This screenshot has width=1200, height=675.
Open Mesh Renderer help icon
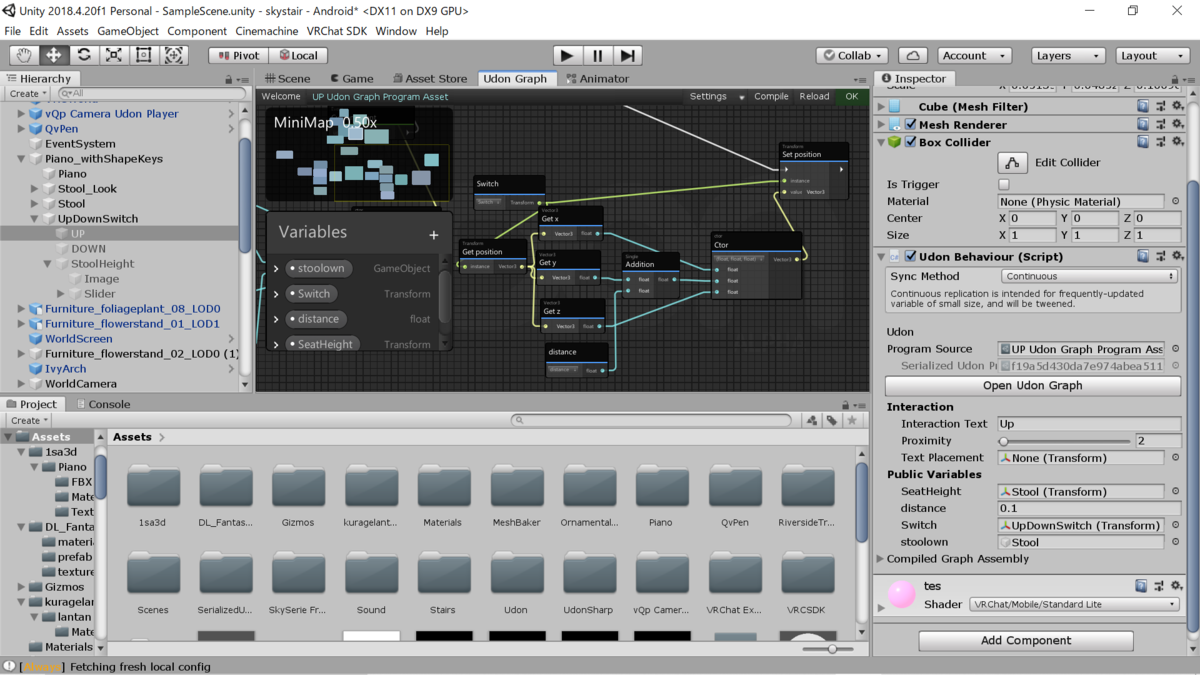(1143, 124)
